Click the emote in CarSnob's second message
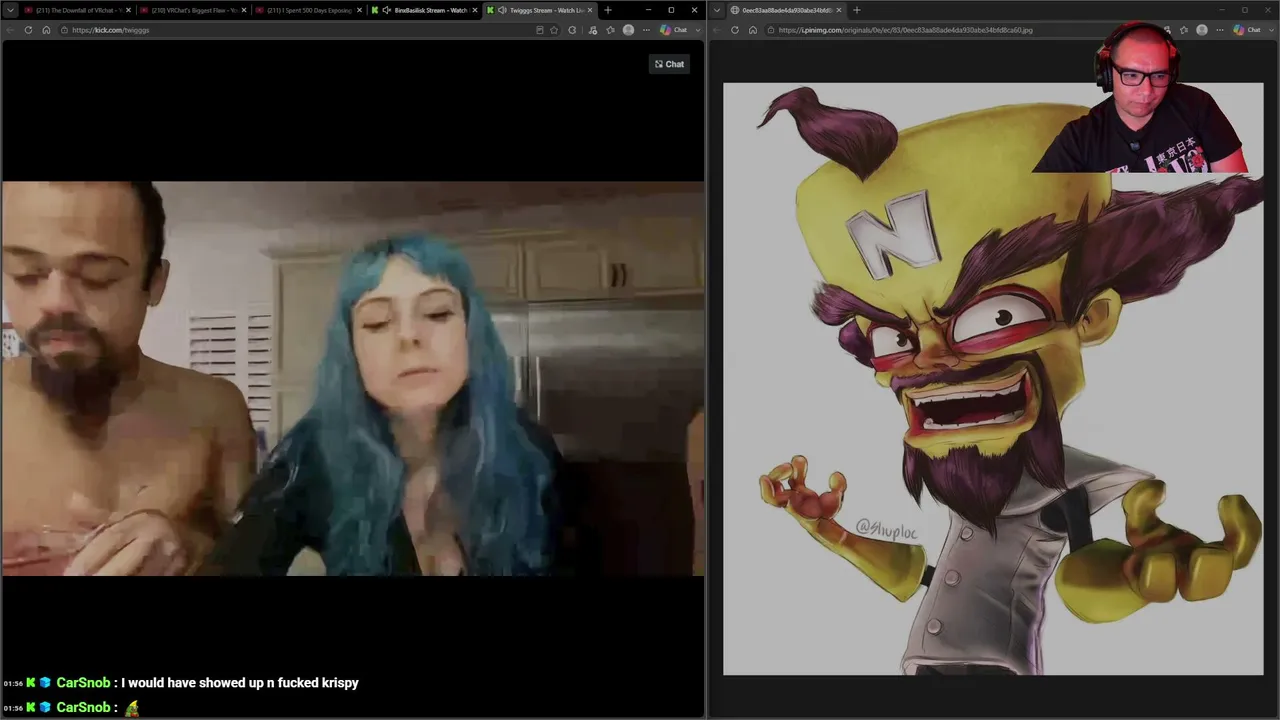Viewport: 1280px width, 720px height. coord(132,707)
